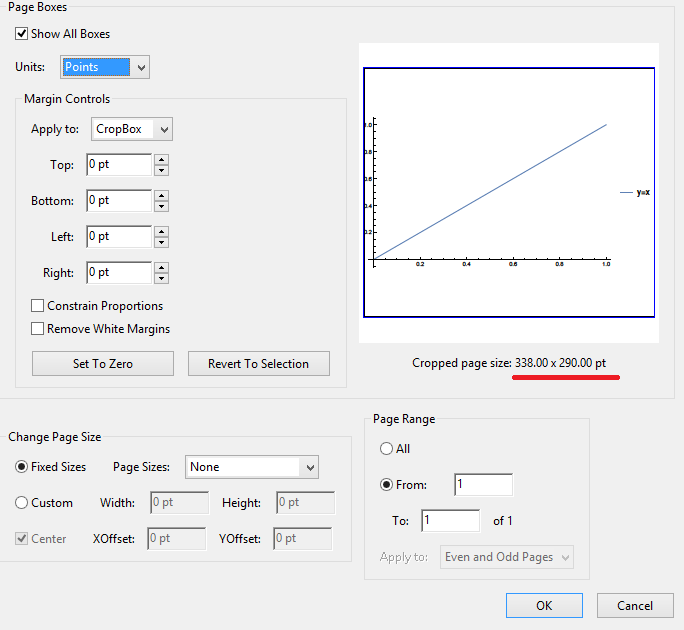
Task: Open the Units dropdown showing Points
Action: click(x=105, y=67)
